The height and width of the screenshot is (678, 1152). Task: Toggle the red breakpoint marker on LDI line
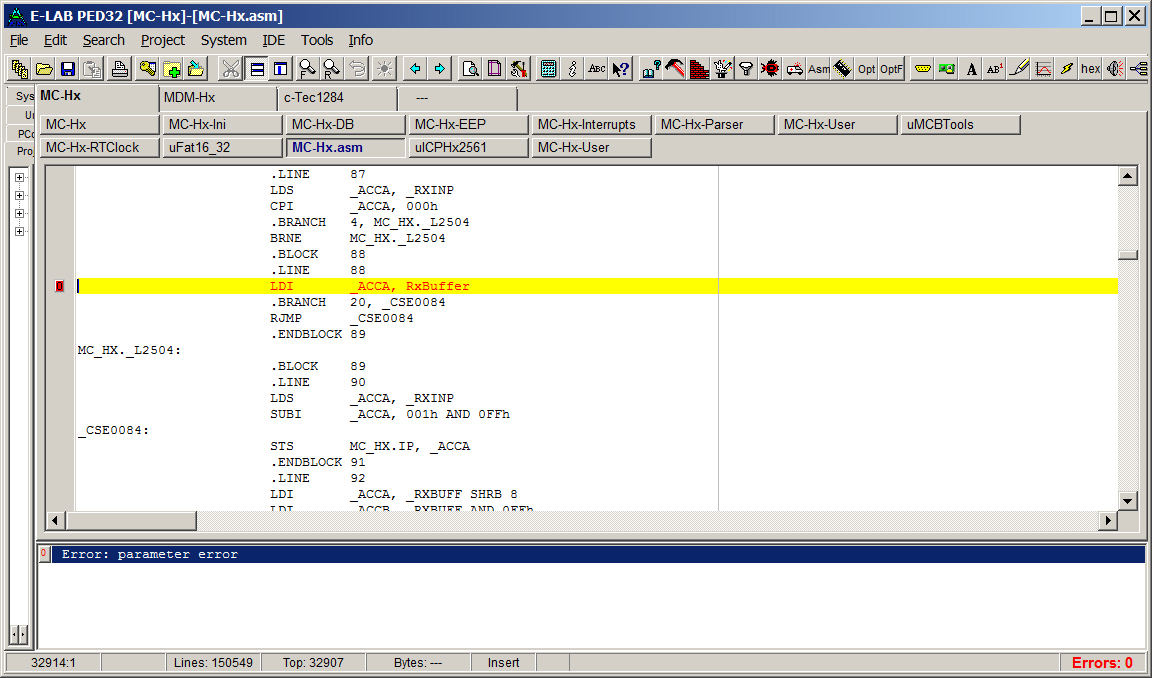point(60,286)
